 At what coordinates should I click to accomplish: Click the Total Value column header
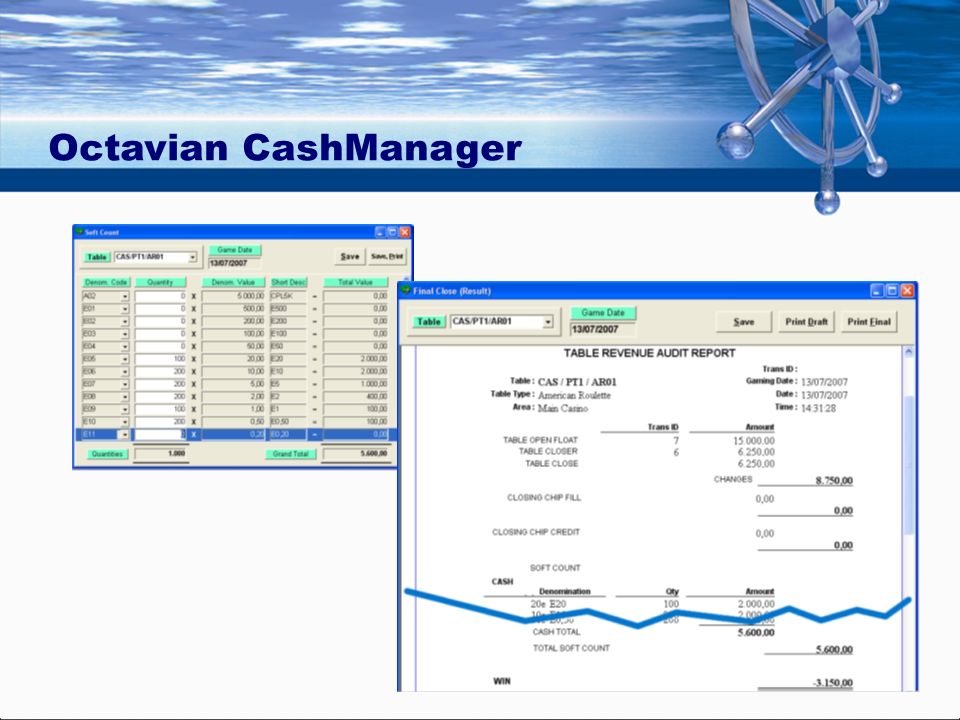356,282
